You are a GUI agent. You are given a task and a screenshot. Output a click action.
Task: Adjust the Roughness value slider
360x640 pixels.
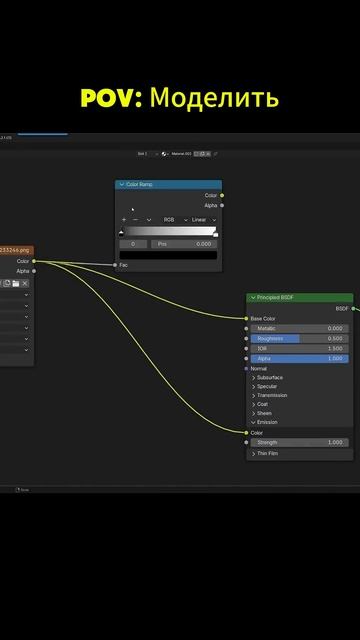(x=300, y=338)
